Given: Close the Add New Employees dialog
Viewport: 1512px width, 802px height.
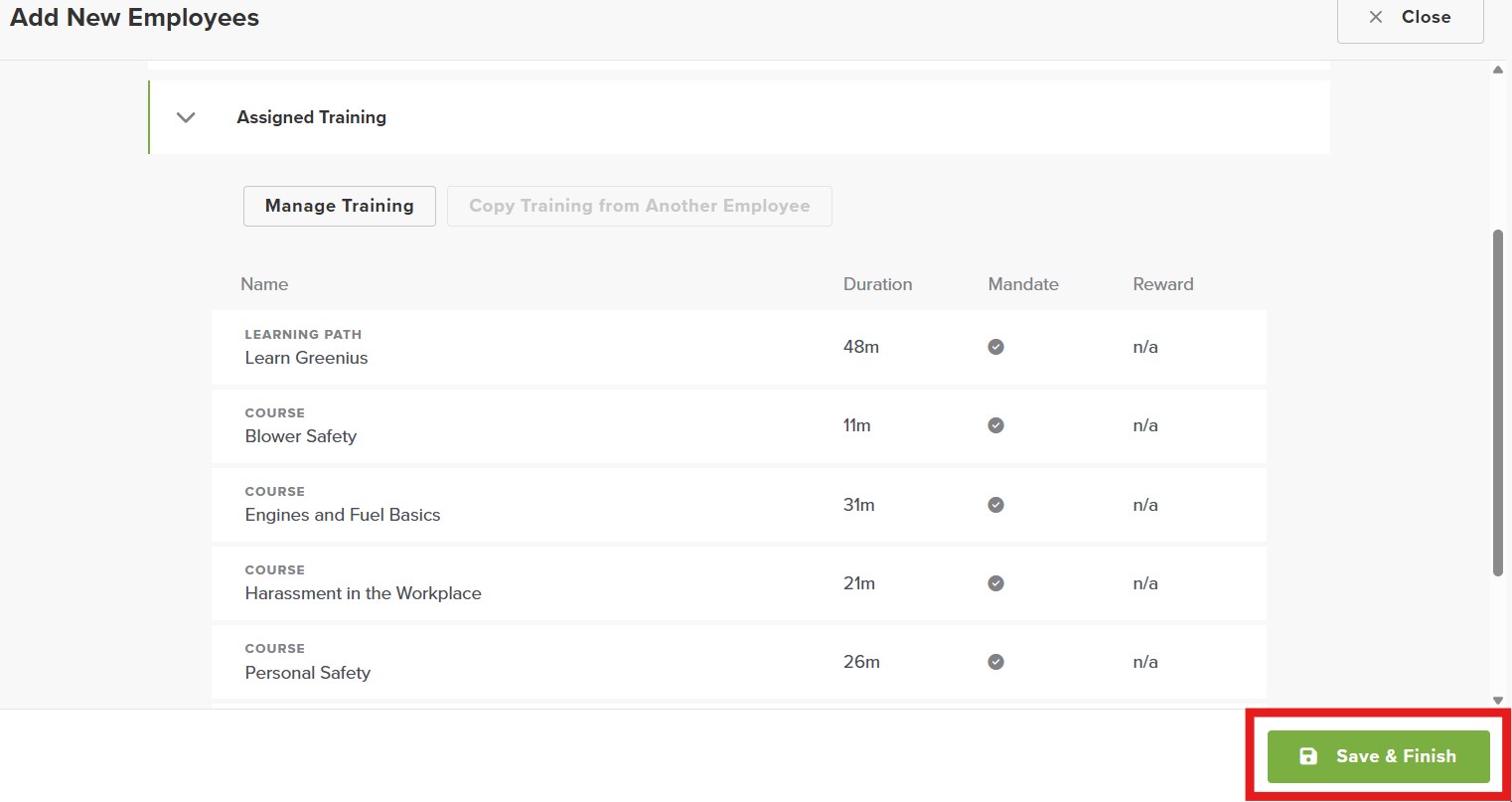Looking at the screenshot, I should [1411, 18].
